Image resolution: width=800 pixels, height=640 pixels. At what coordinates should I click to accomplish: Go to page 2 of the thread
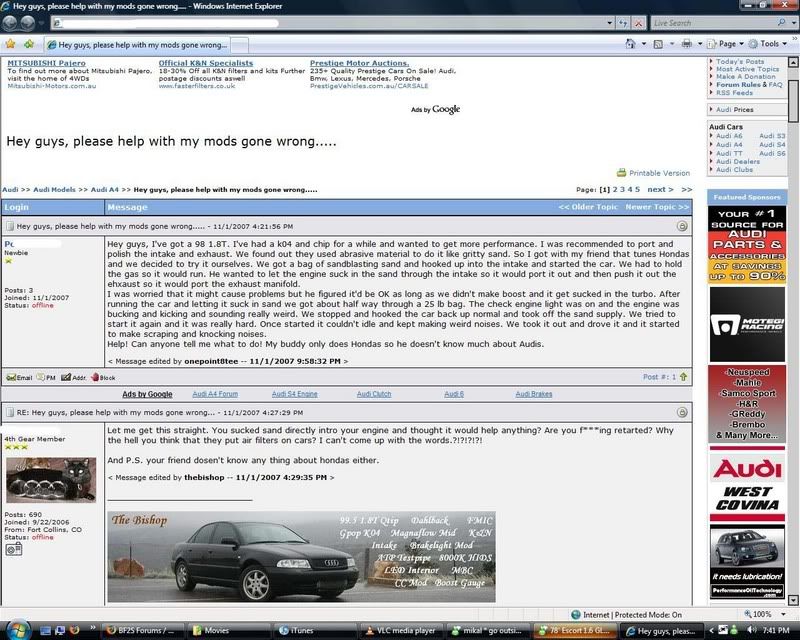[x=615, y=189]
